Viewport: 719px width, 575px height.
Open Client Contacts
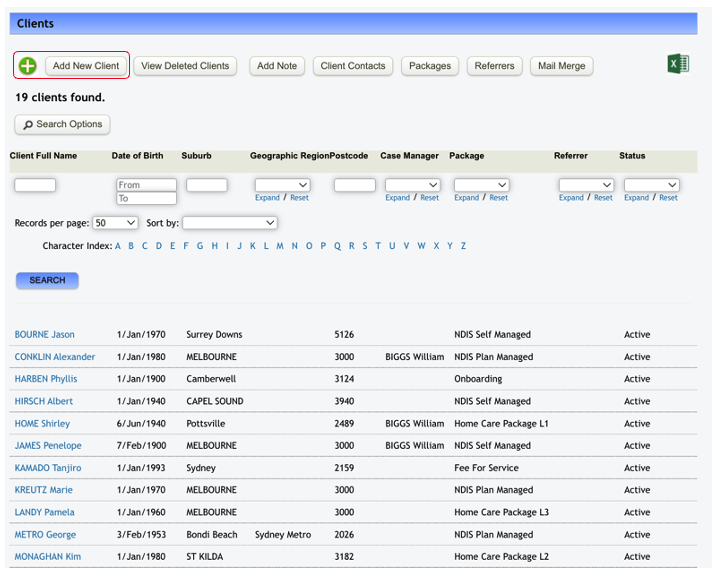coord(353,66)
